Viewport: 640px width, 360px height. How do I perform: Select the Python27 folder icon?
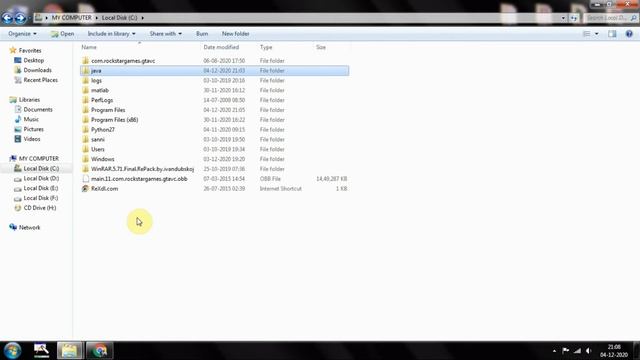point(85,129)
